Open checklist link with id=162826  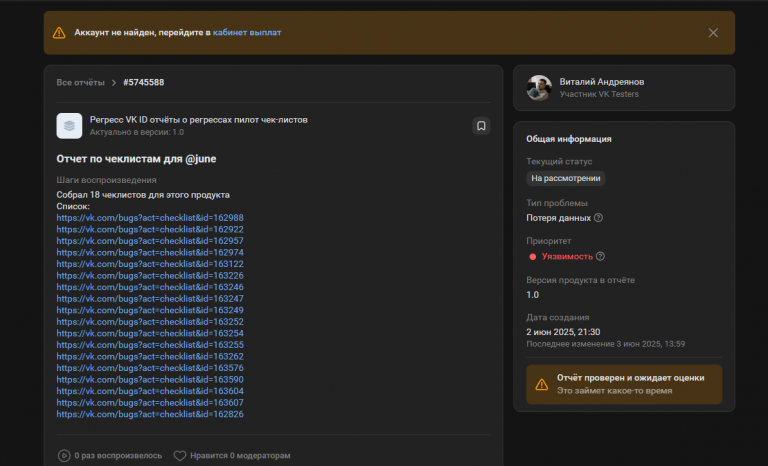click(x=150, y=414)
